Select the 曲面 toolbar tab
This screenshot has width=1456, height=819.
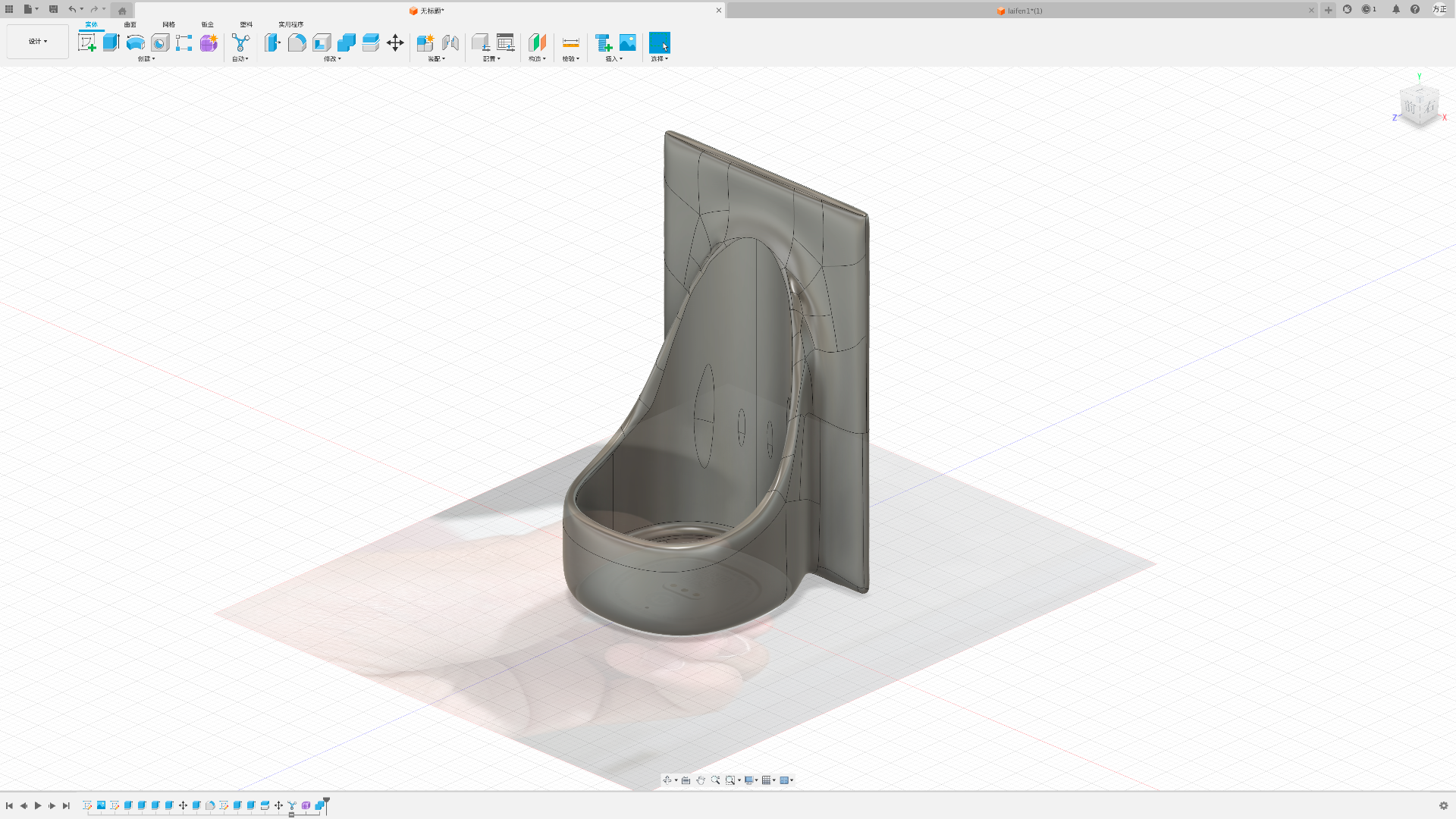(130, 24)
